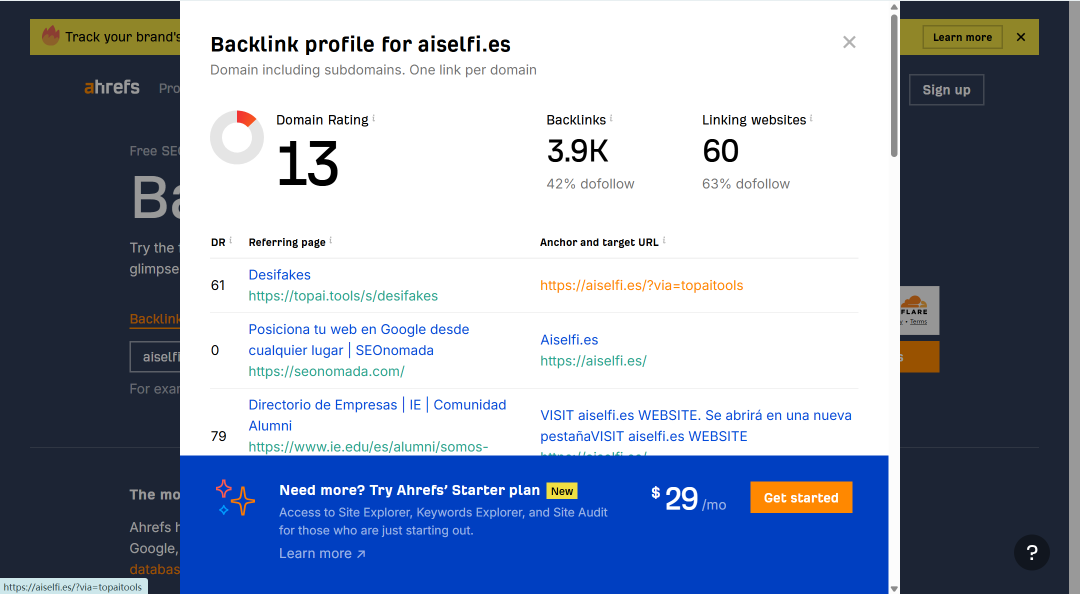Click the Get started button
Image resolution: width=1080 pixels, height=594 pixels.
(x=801, y=498)
